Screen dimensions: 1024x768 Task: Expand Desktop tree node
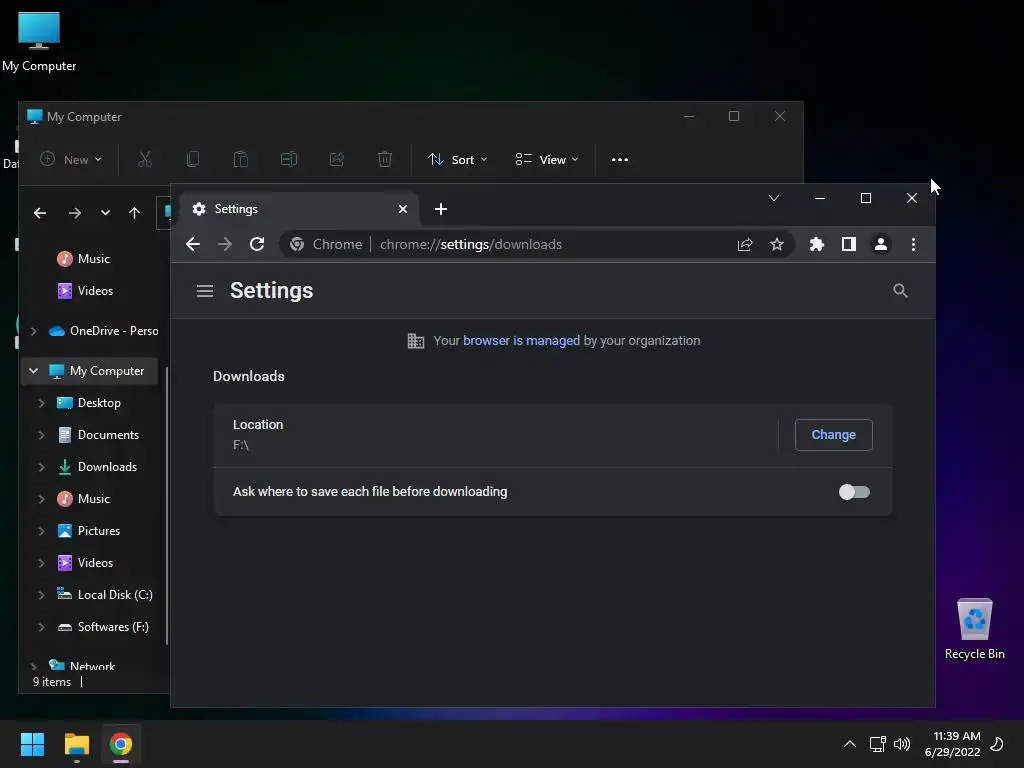tap(41, 403)
